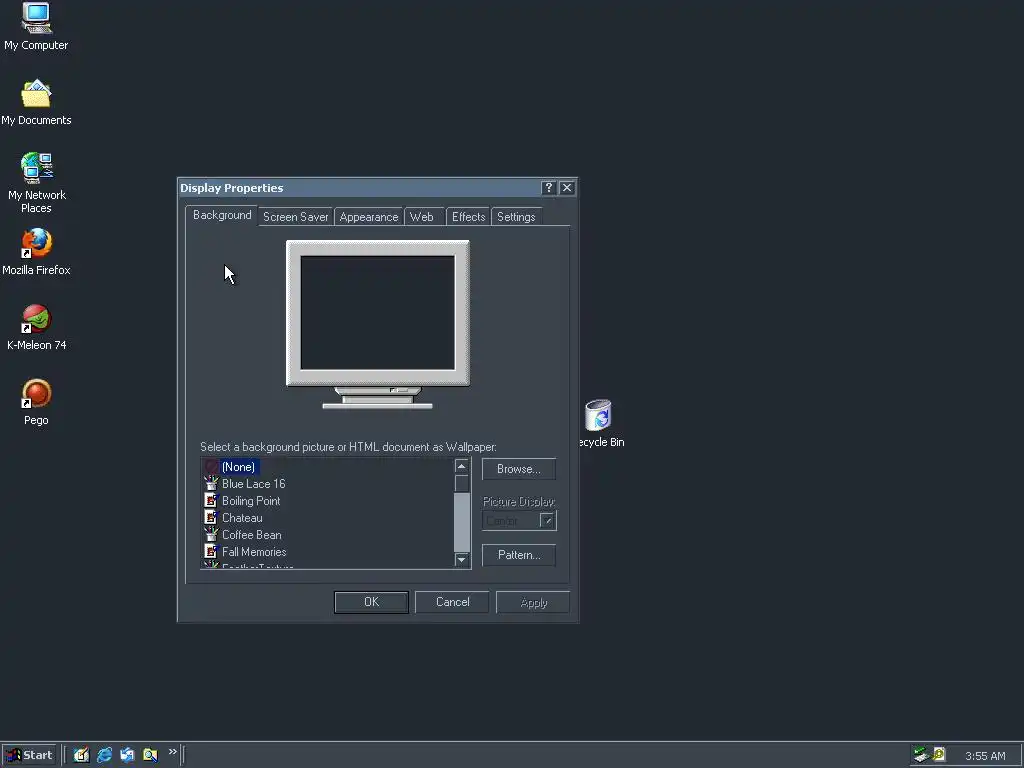This screenshot has height=768, width=1024.
Task: Select the K-Meleon 74 shortcut icon
Action: 37,327
